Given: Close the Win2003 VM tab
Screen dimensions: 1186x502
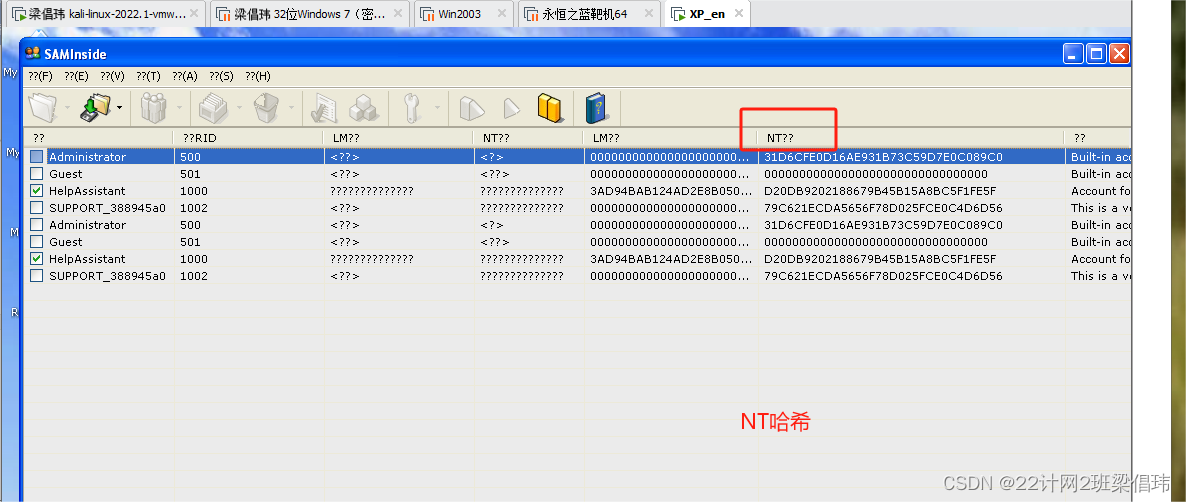Looking at the screenshot, I should pos(500,14).
